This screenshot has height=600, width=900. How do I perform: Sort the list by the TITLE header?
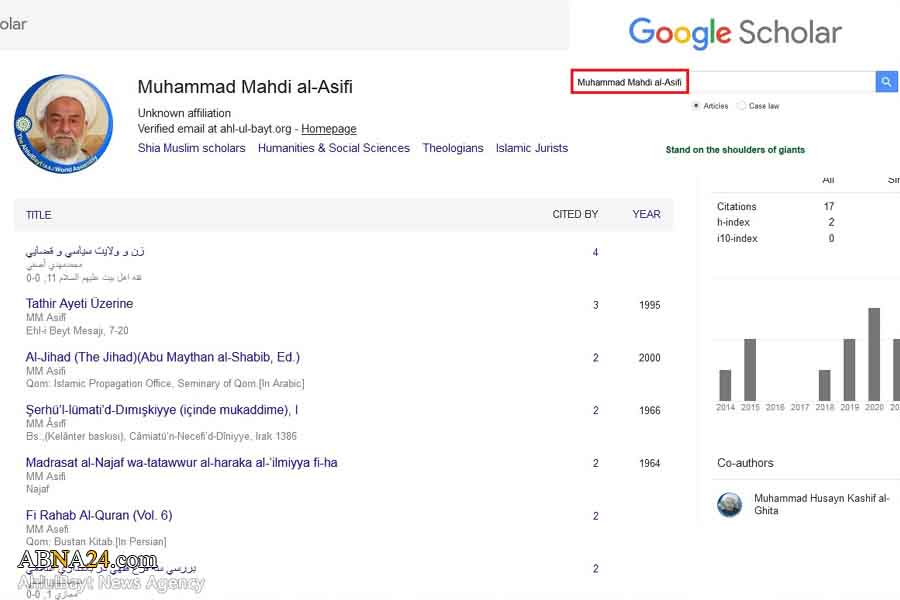click(38, 215)
